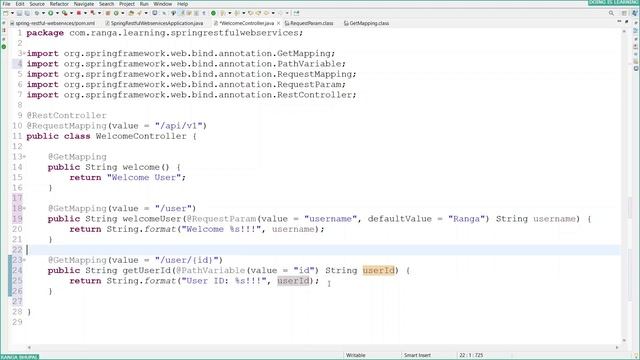This screenshot has height=360, width=640.
Task: Open the Refactor menu
Action: pos(59,4)
